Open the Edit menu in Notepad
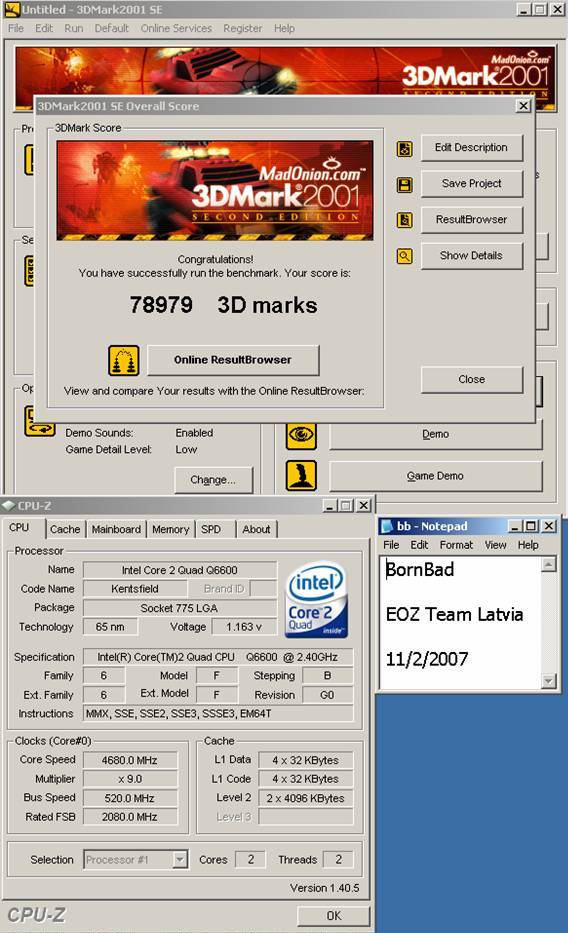Image resolution: width=568 pixels, height=933 pixels. pyautogui.click(x=419, y=545)
